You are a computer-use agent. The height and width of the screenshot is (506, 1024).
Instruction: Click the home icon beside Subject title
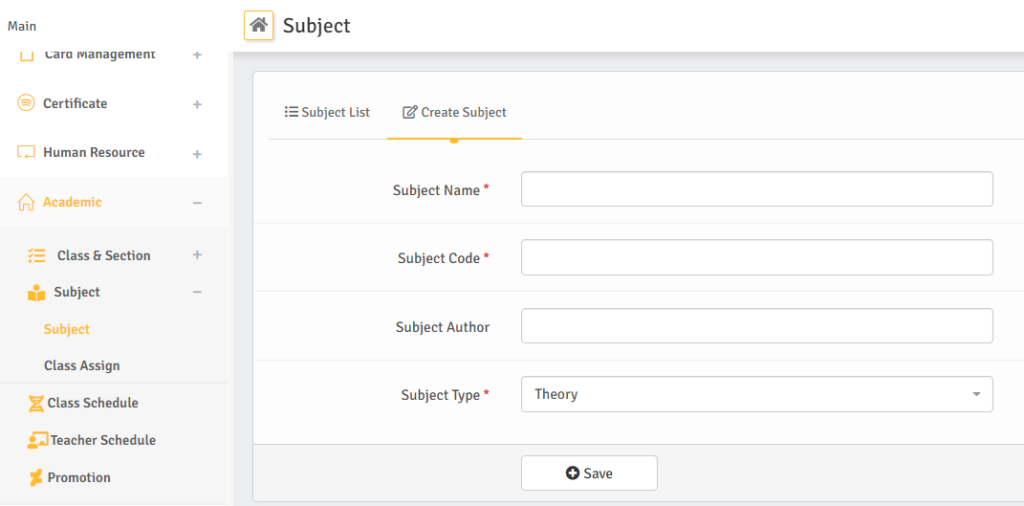point(258,25)
